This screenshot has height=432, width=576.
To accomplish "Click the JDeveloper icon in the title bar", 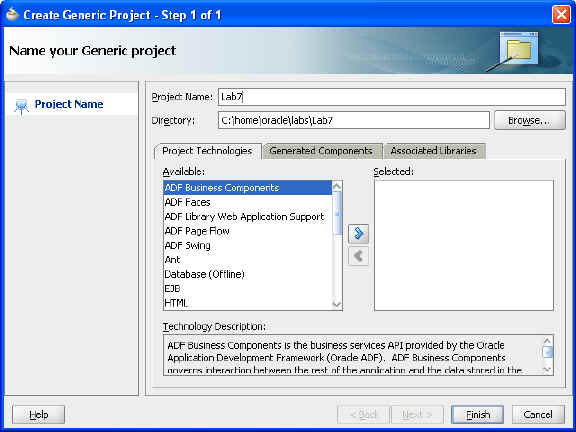I will (x=12, y=15).
